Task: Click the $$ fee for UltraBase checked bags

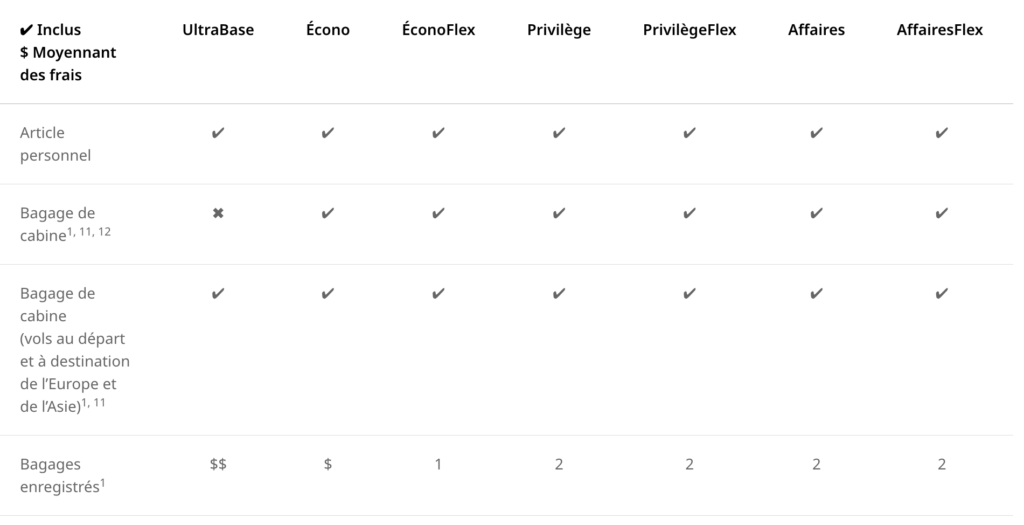Action: pos(218,464)
